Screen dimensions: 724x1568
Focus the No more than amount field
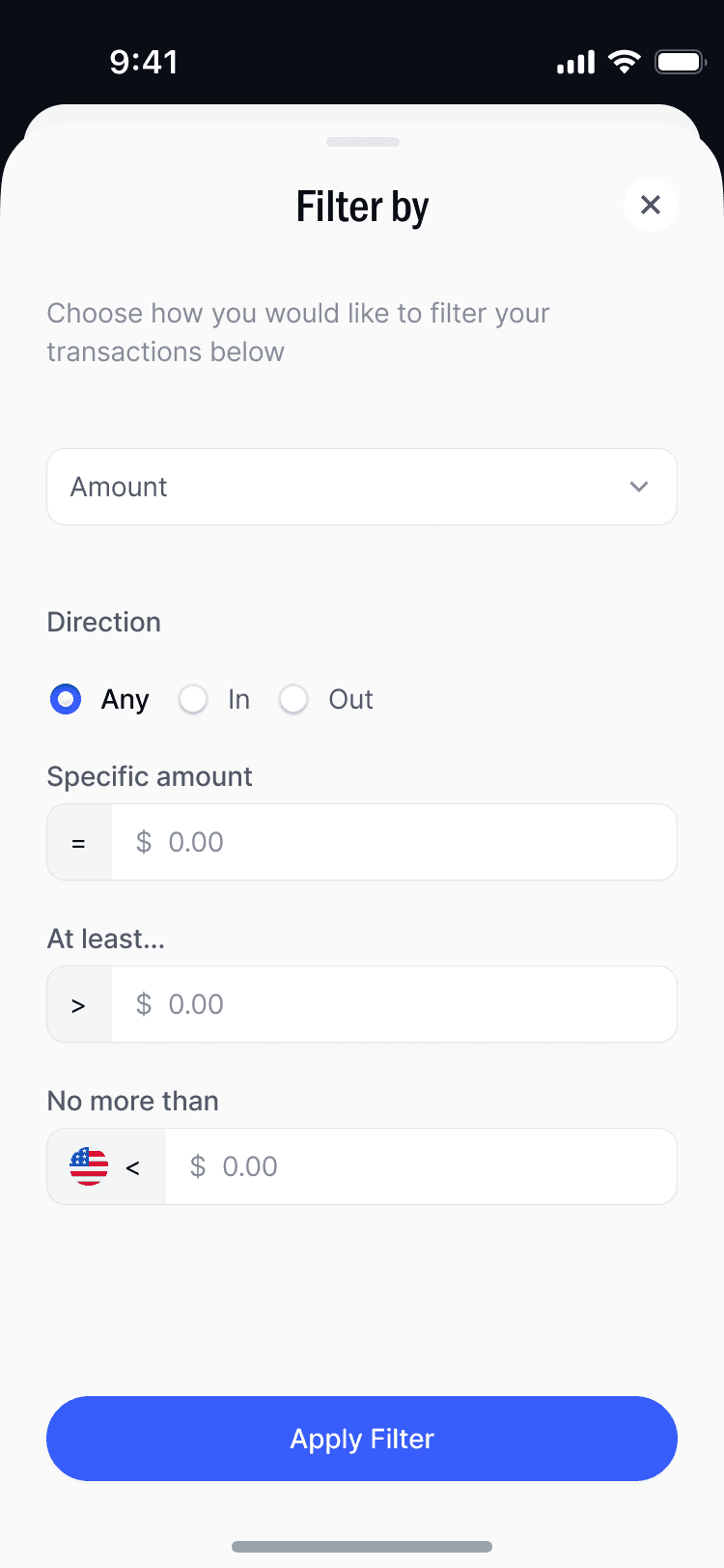[x=421, y=1166]
